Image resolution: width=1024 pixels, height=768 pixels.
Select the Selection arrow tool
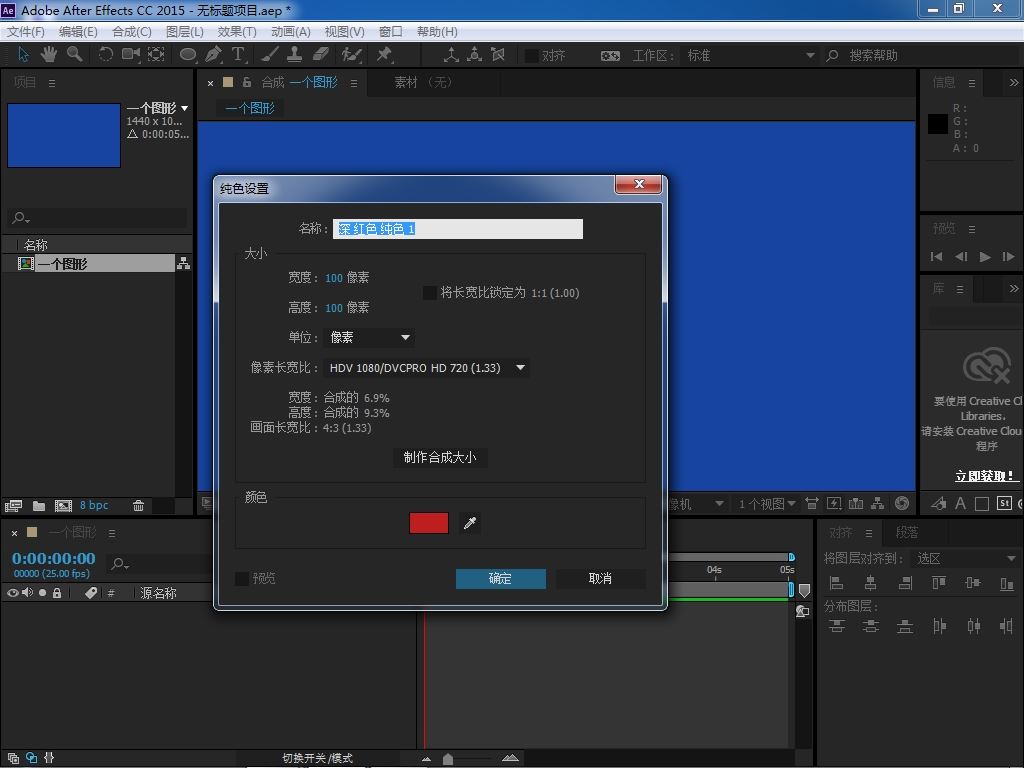pos(23,55)
